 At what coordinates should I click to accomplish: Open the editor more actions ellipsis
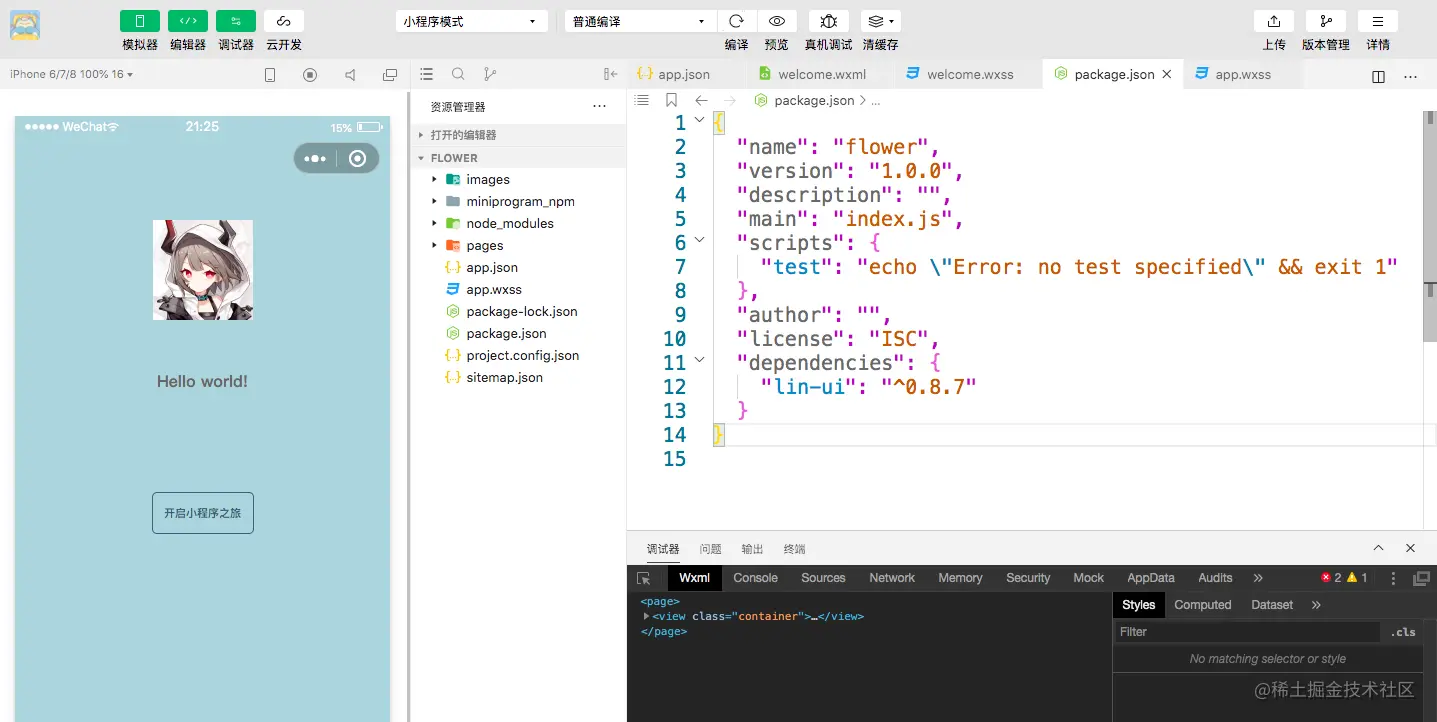point(1411,76)
